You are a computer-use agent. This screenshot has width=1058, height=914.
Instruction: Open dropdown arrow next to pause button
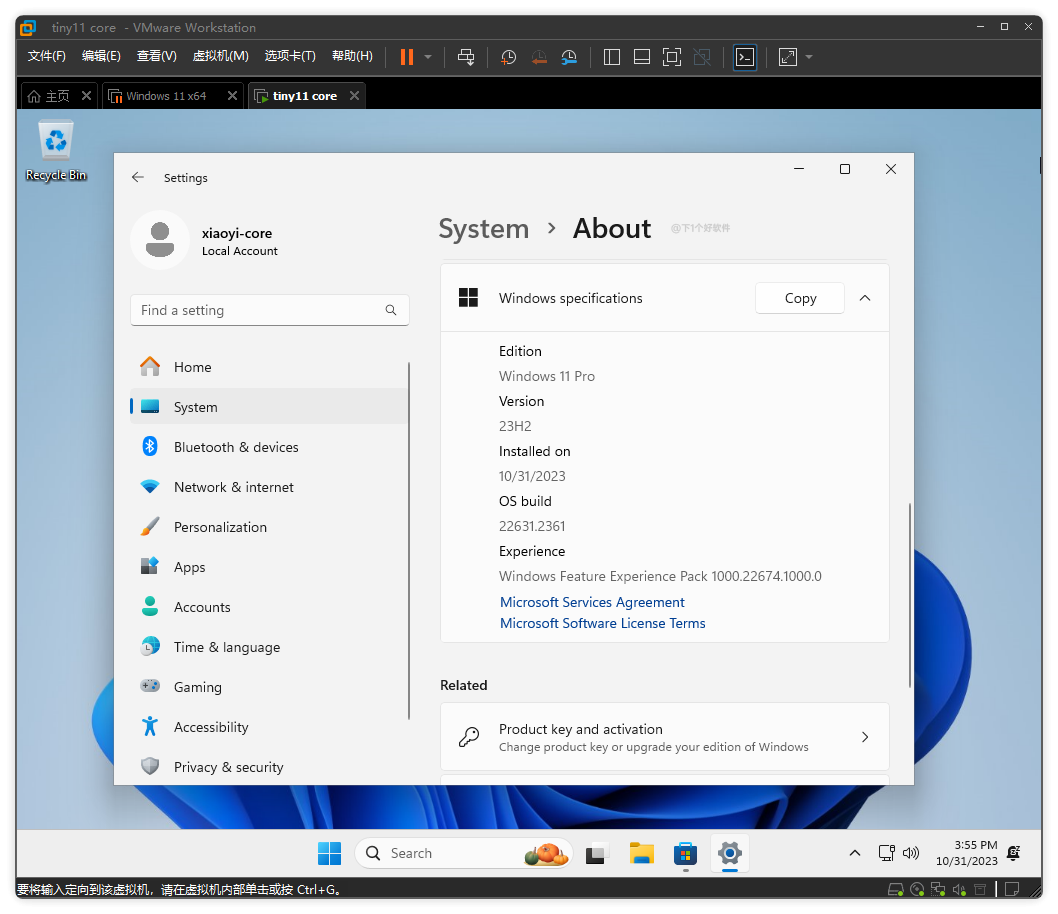[428, 57]
